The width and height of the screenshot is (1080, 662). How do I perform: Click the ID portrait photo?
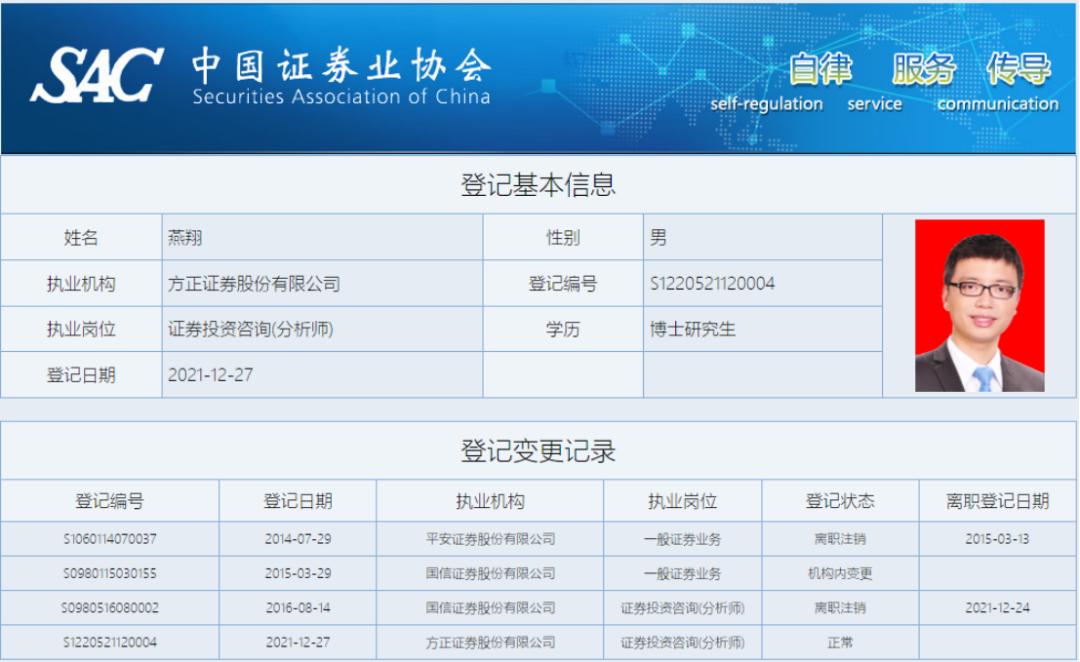[979, 306]
